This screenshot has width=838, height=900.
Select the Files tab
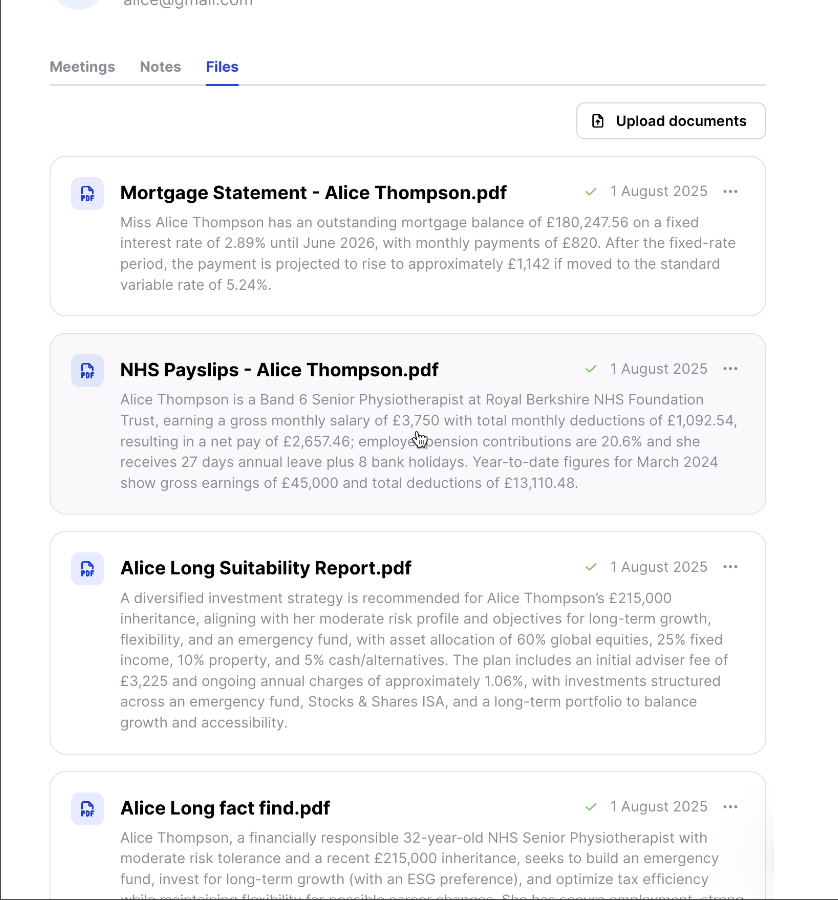click(222, 67)
